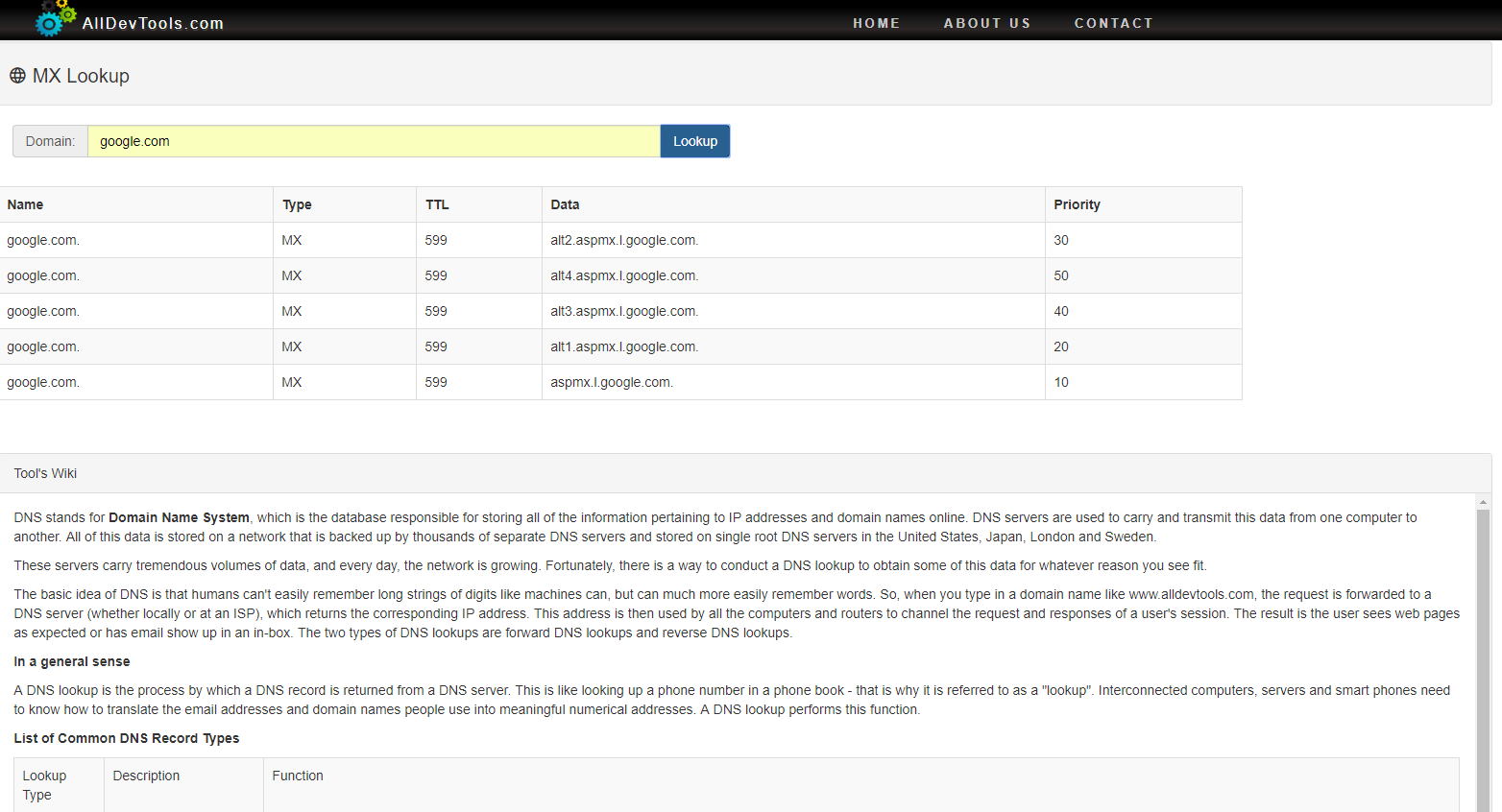Click the Priority column header

tap(1144, 204)
